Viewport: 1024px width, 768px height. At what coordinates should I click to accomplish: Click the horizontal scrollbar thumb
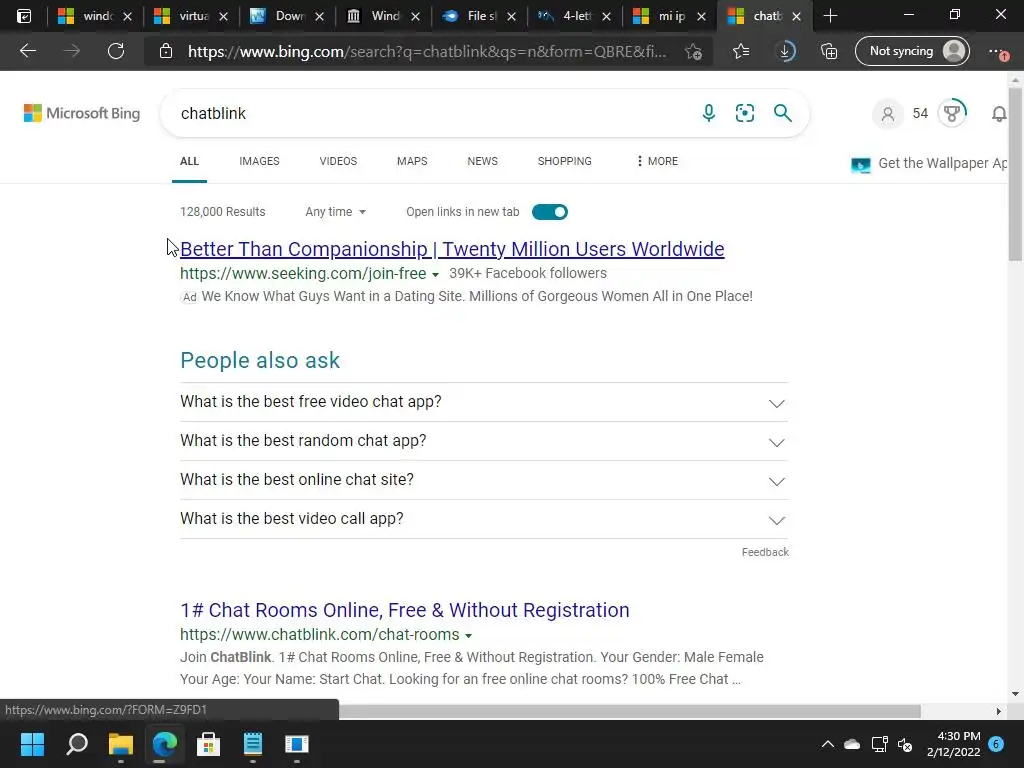point(630,711)
